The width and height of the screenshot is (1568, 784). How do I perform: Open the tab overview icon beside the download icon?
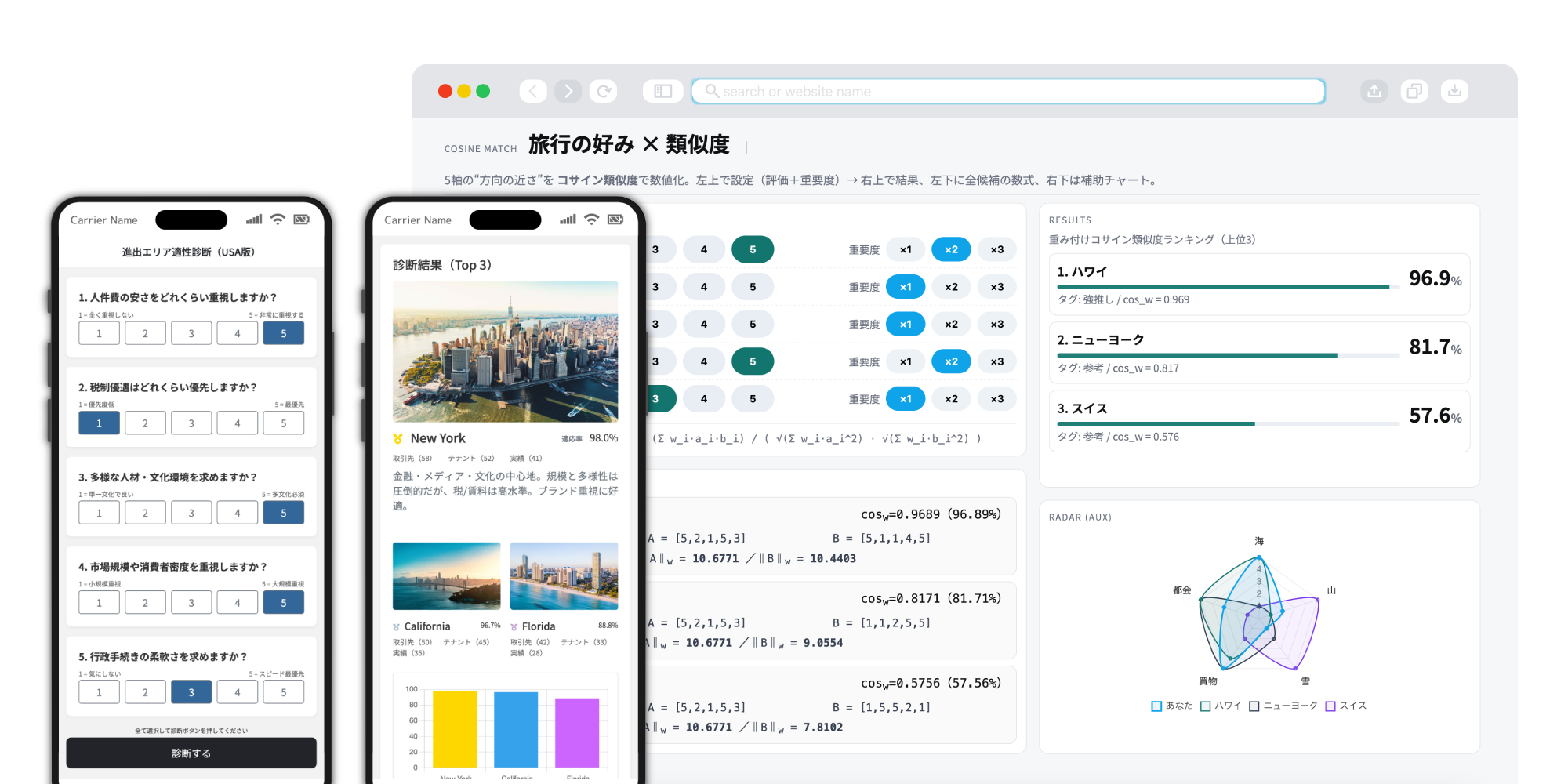click(x=1414, y=91)
